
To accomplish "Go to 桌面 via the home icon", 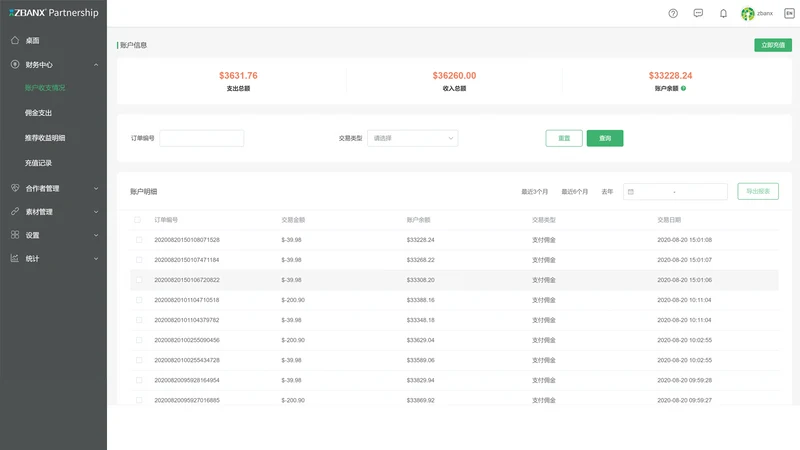I will (15, 40).
